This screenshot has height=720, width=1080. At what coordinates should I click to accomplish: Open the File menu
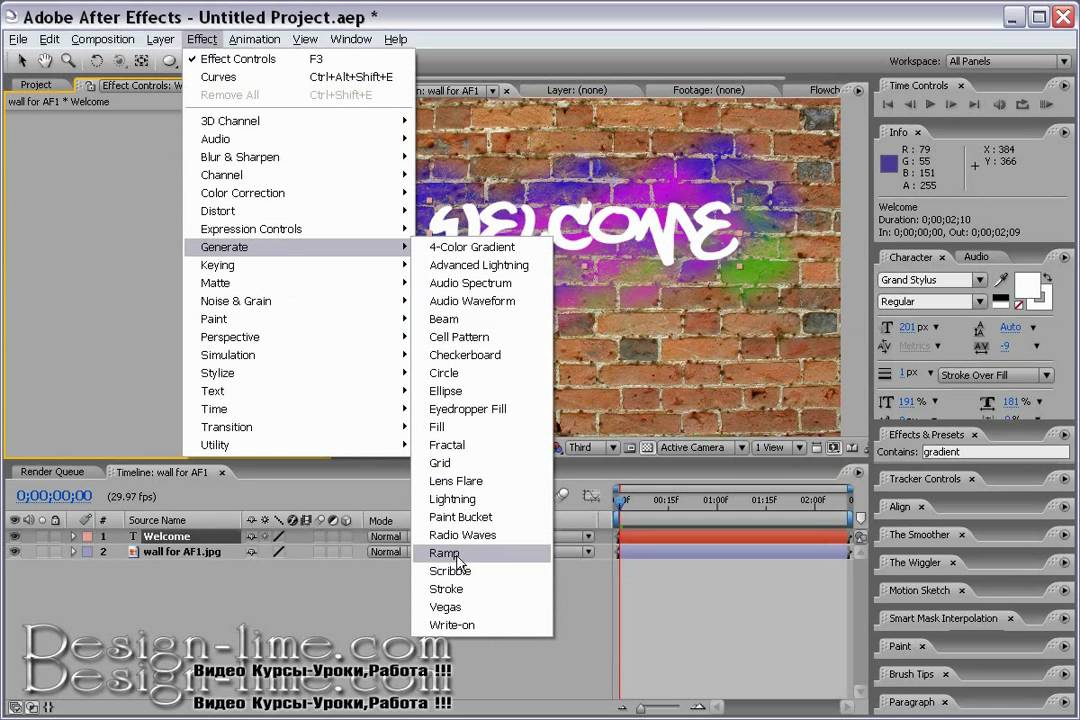tap(18, 39)
